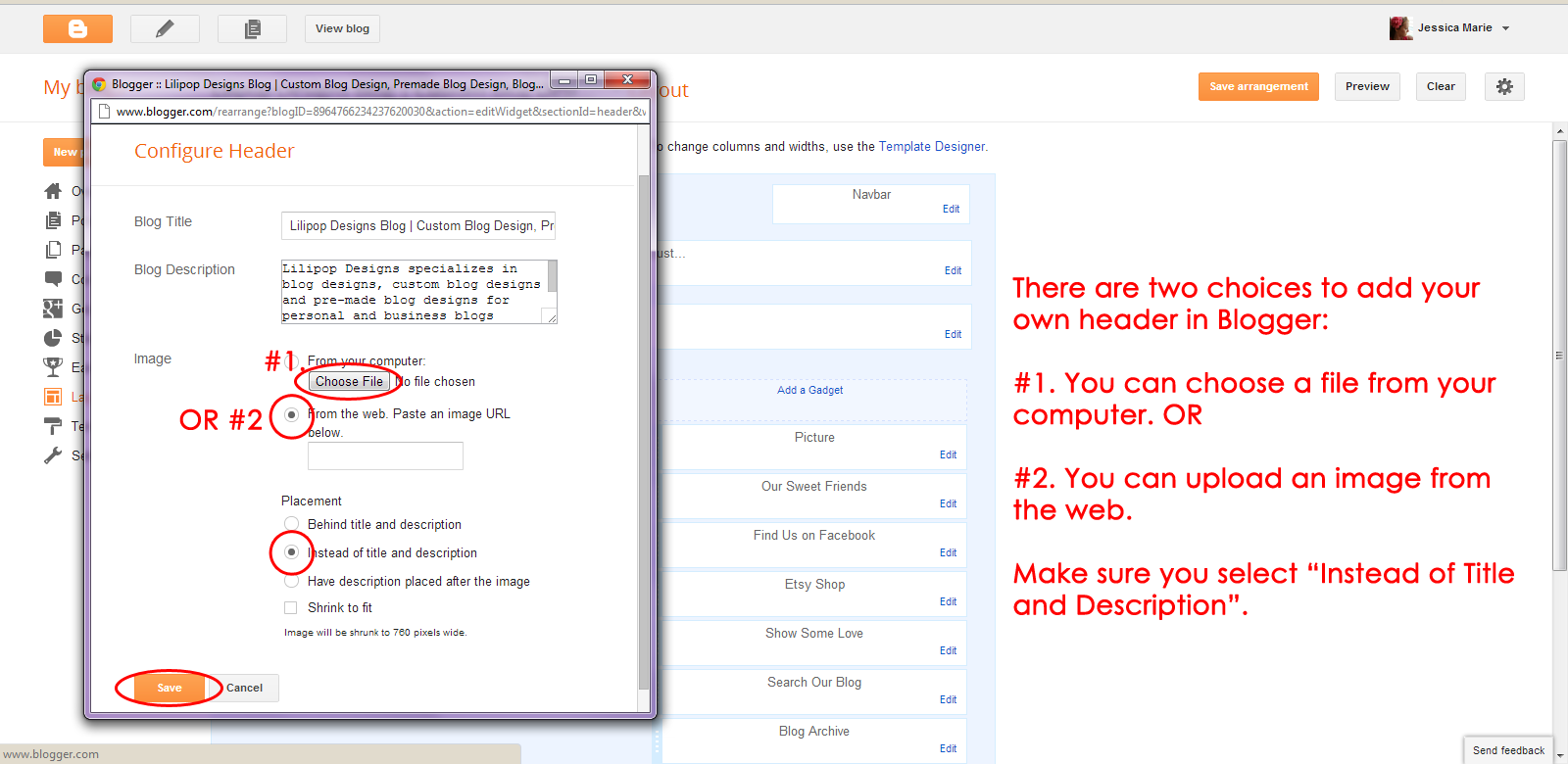
Task: Click Save arrangement button
Action: 1258,86
